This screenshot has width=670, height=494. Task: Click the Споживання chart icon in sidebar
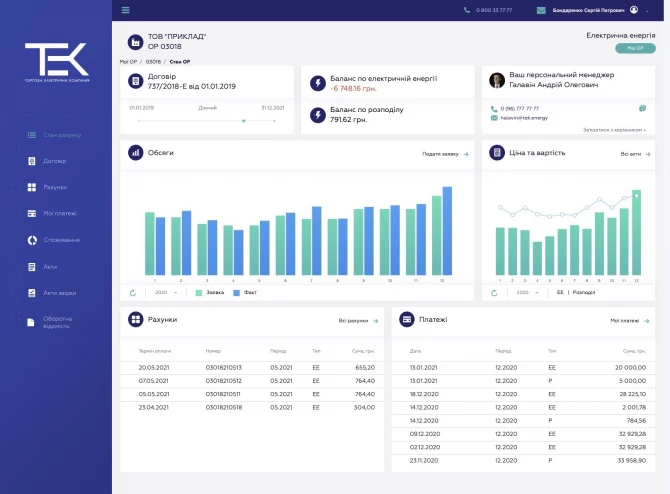coord(31,240)
